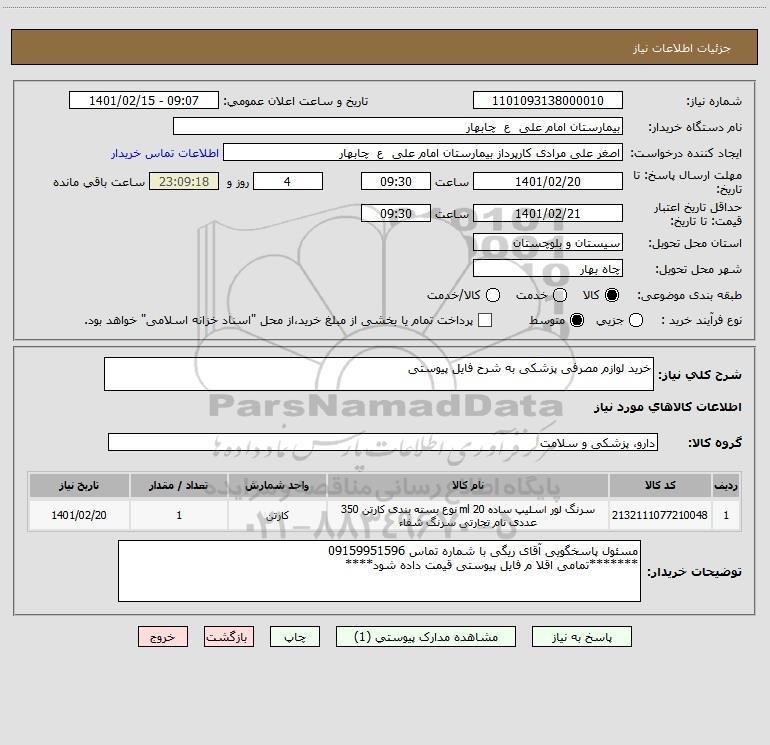Image resolution: width=770 pixels, height=745 pixels.
Task: Select the کالا/خدمت radio button
Action: pos(493,295)
